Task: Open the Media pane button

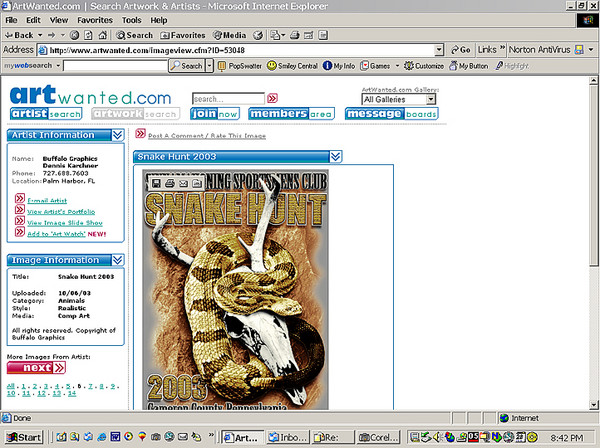Action: tap(230, 35)
